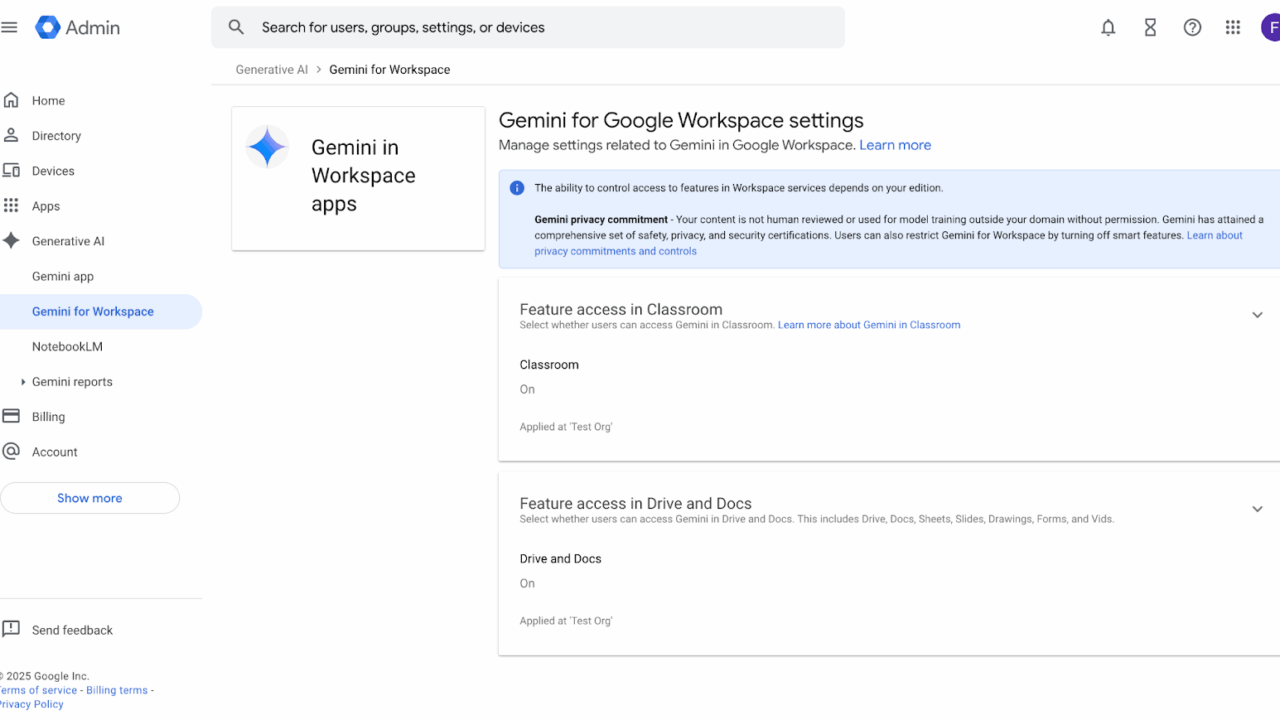Open Learn more about Gemini in Classroom
Screen dimensions: 1280x720
tap(869, 325)
